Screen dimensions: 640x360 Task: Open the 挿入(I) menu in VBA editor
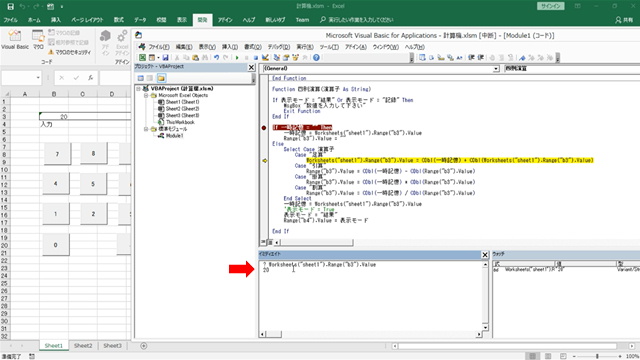click(230, 47)
